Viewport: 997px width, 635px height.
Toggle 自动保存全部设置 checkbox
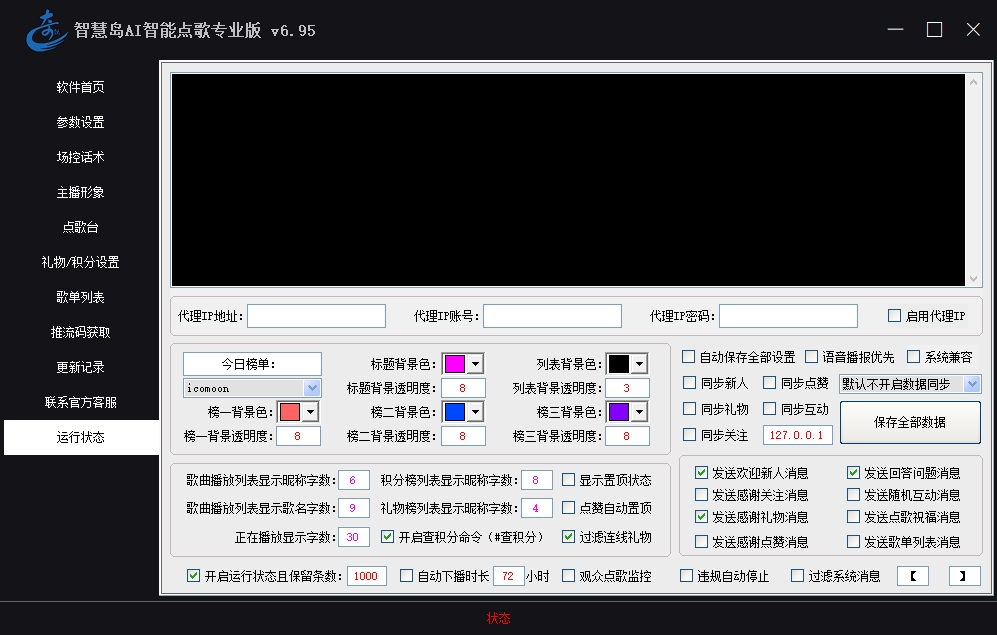pos(689,357)
